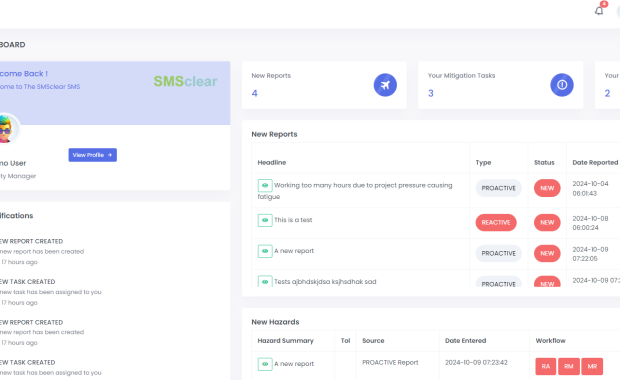Click the RM workflow button
The image size is (620, 380).
click(569, 367)
